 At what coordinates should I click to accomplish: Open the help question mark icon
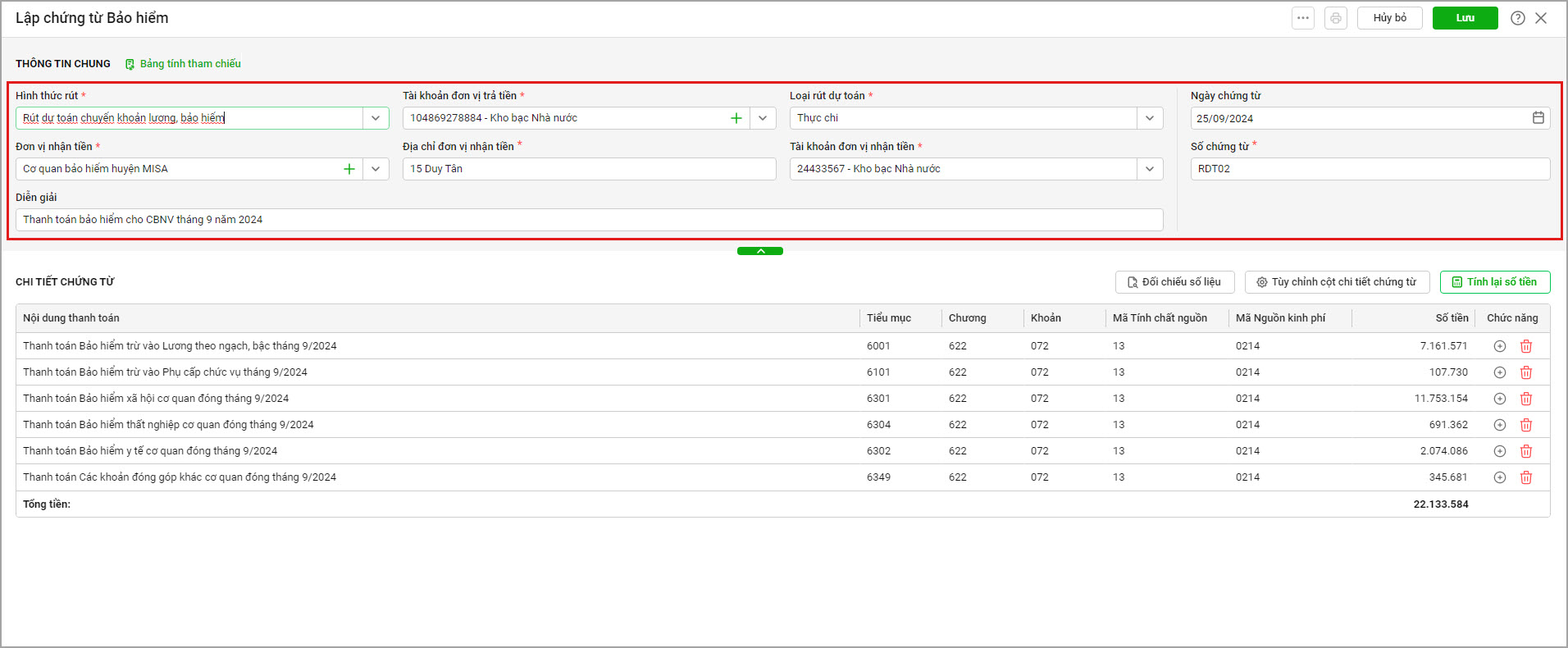(x=1518, y=18)
